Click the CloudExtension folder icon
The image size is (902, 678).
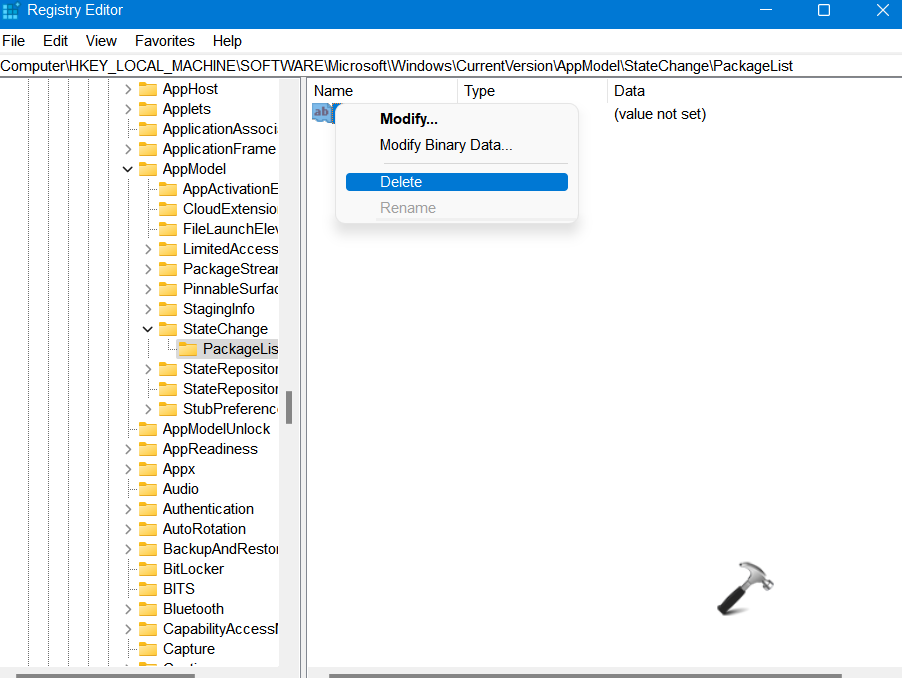click(x=168, y=209)
